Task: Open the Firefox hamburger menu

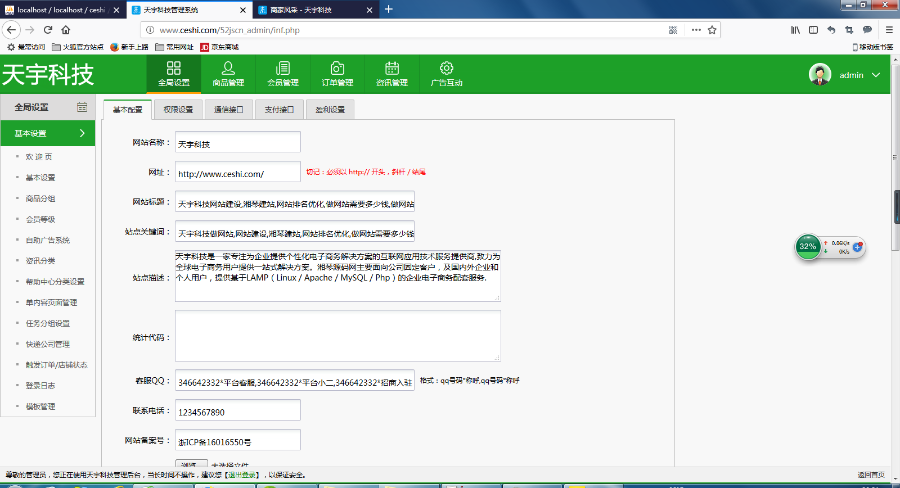Action: coord(889,30)
